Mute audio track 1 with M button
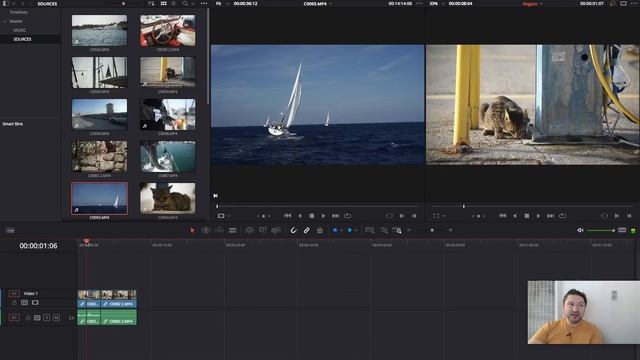Viewport: 640px width, 360px height. click(x=56, y=318)
